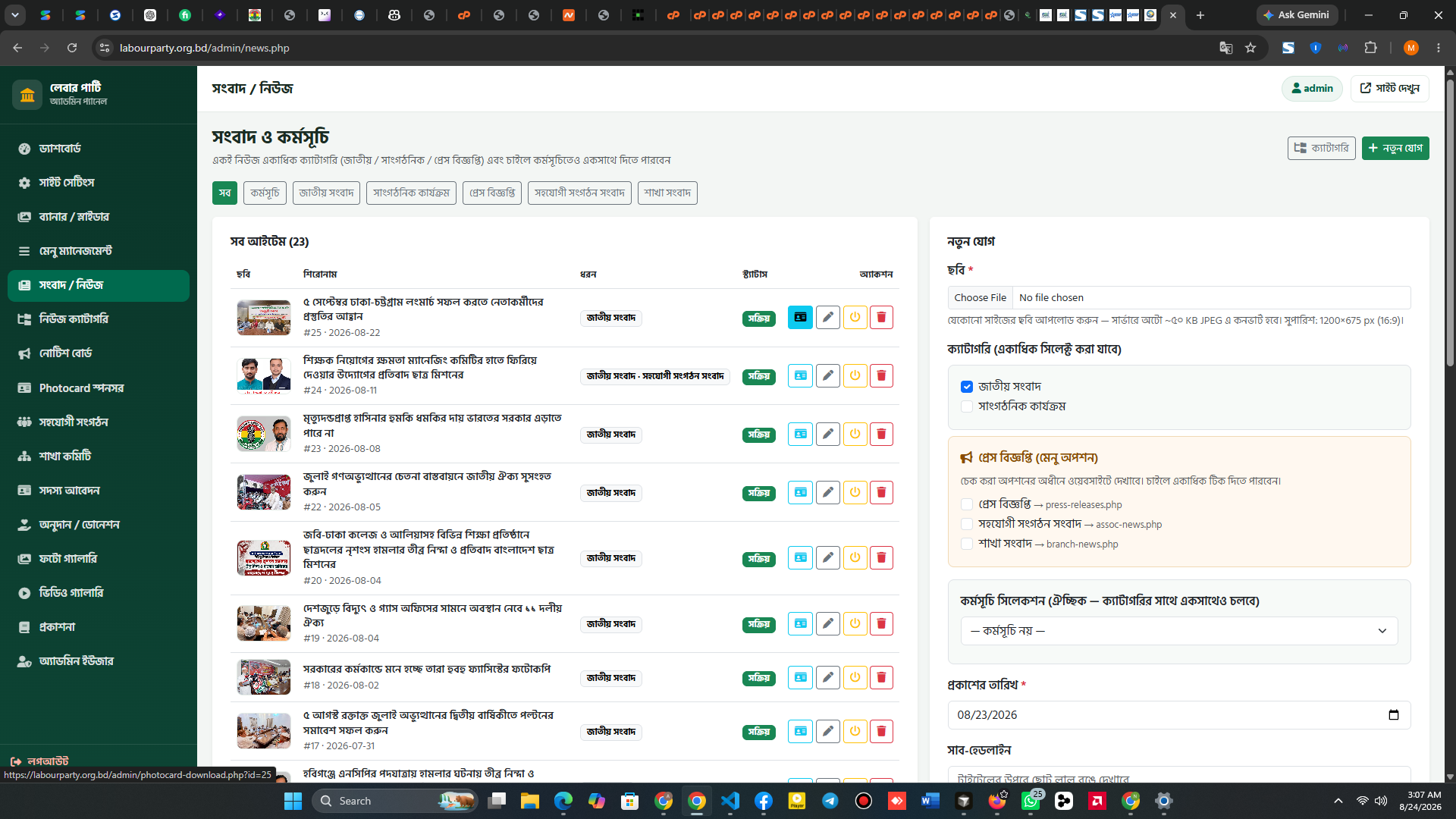Image resolution: width=1456 pixels, height=819 pixels.
Task: Click the Choose File upload button
Action: coord(980,298)
